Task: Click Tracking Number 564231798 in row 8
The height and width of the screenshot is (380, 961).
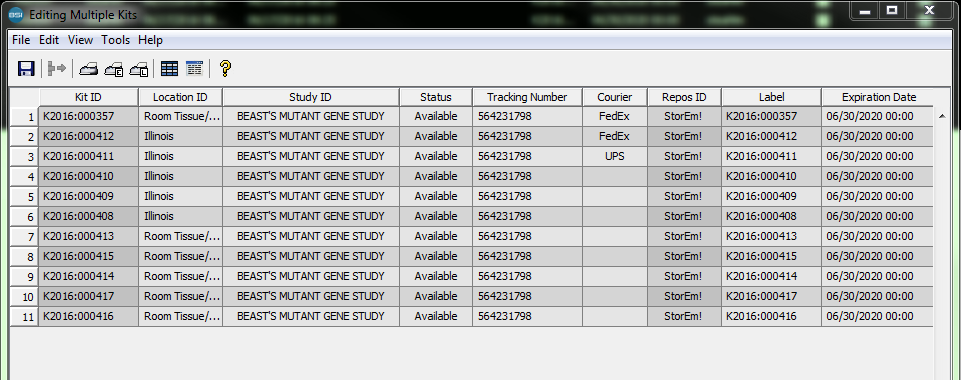Action: pos(527,256)
